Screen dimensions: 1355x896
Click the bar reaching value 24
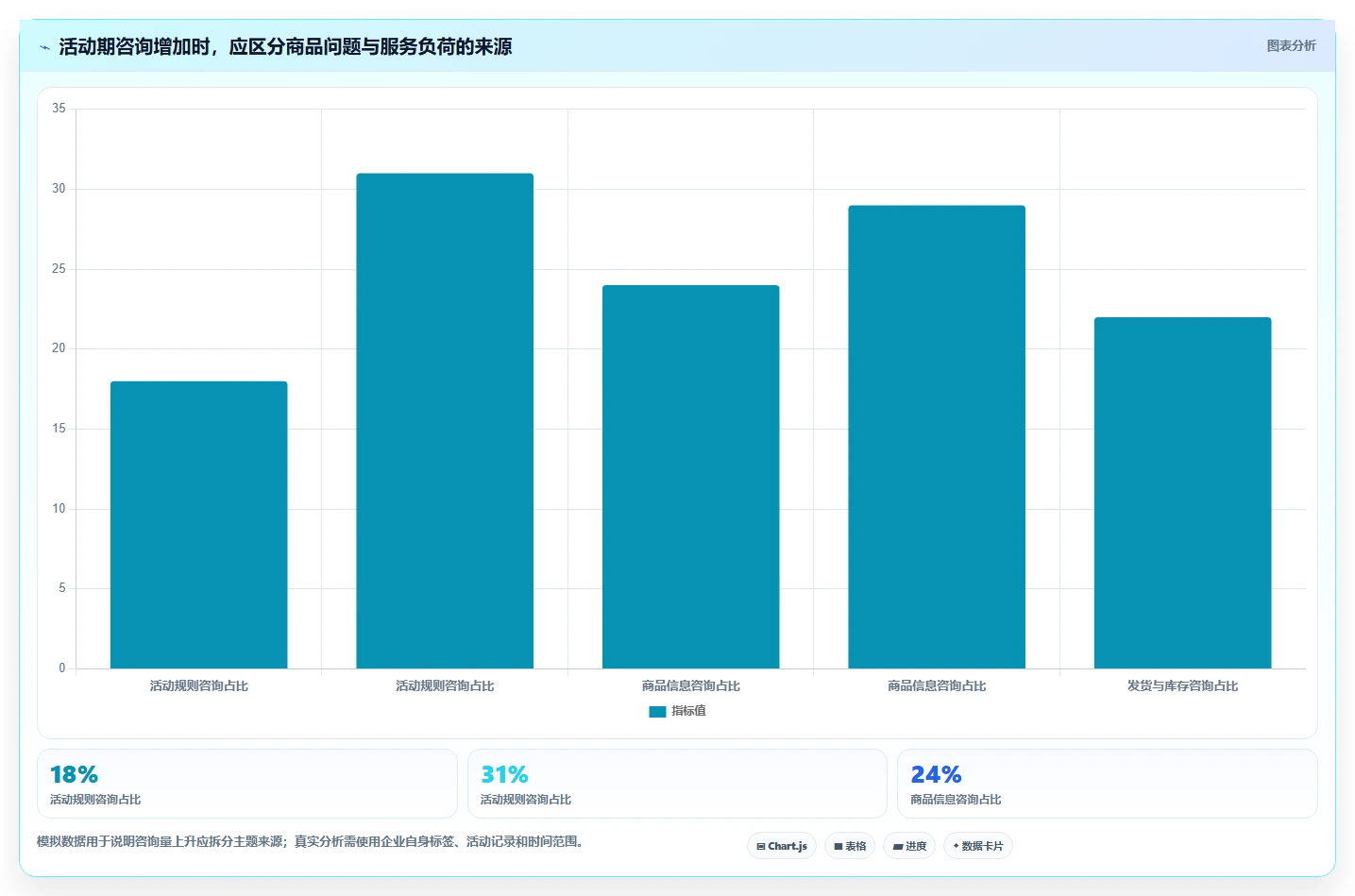point(691,477)
